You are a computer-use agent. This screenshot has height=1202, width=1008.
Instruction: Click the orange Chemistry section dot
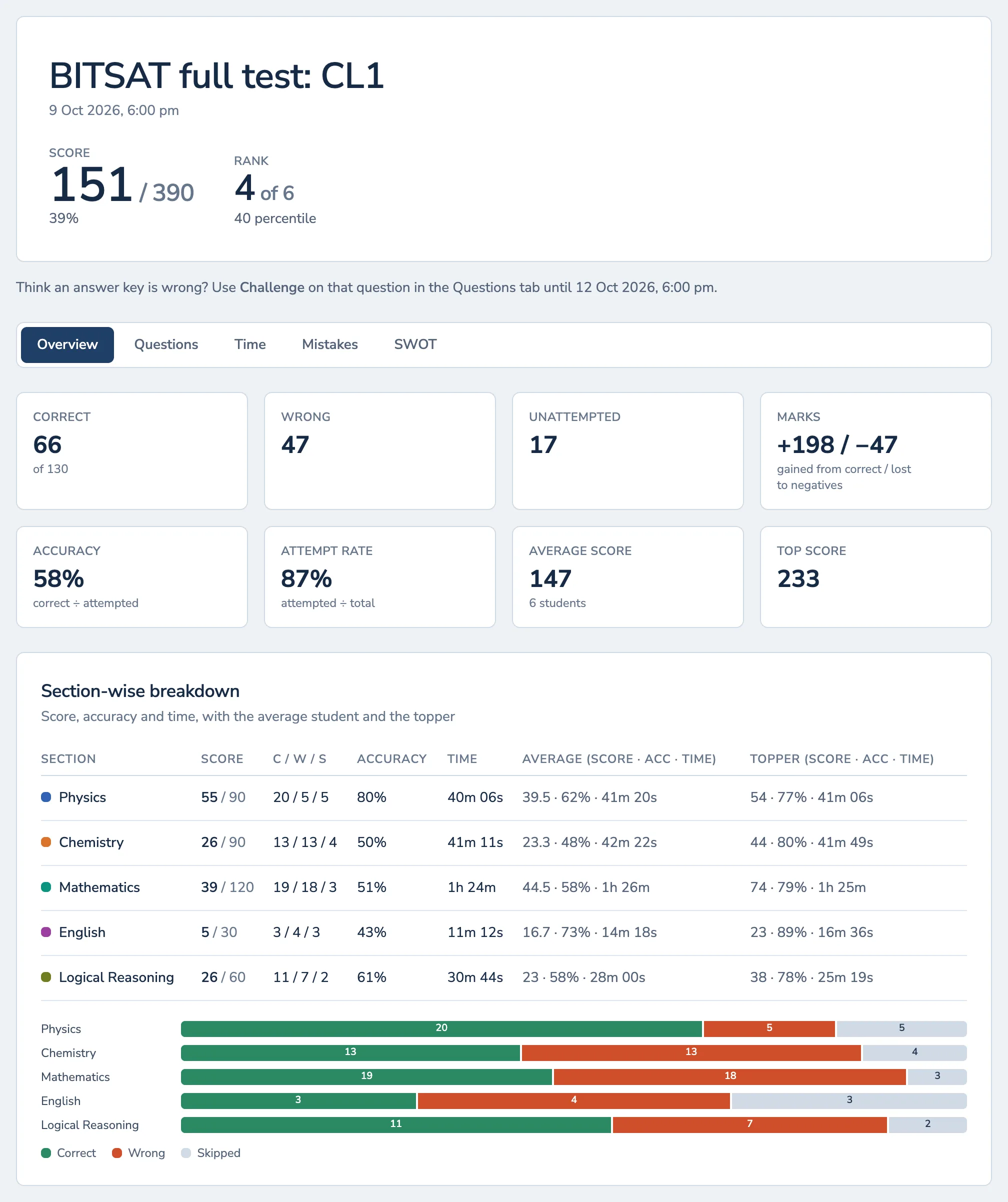(46, 842)
